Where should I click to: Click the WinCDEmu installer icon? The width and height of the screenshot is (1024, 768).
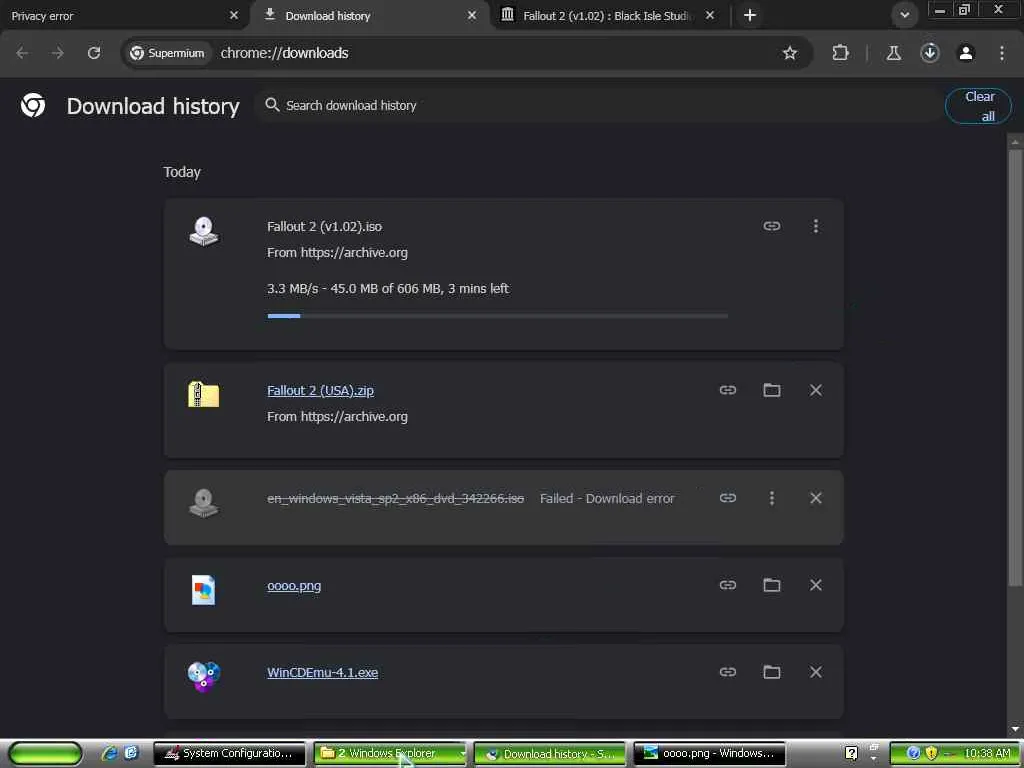pyautogui.click(x=204, y=677)
